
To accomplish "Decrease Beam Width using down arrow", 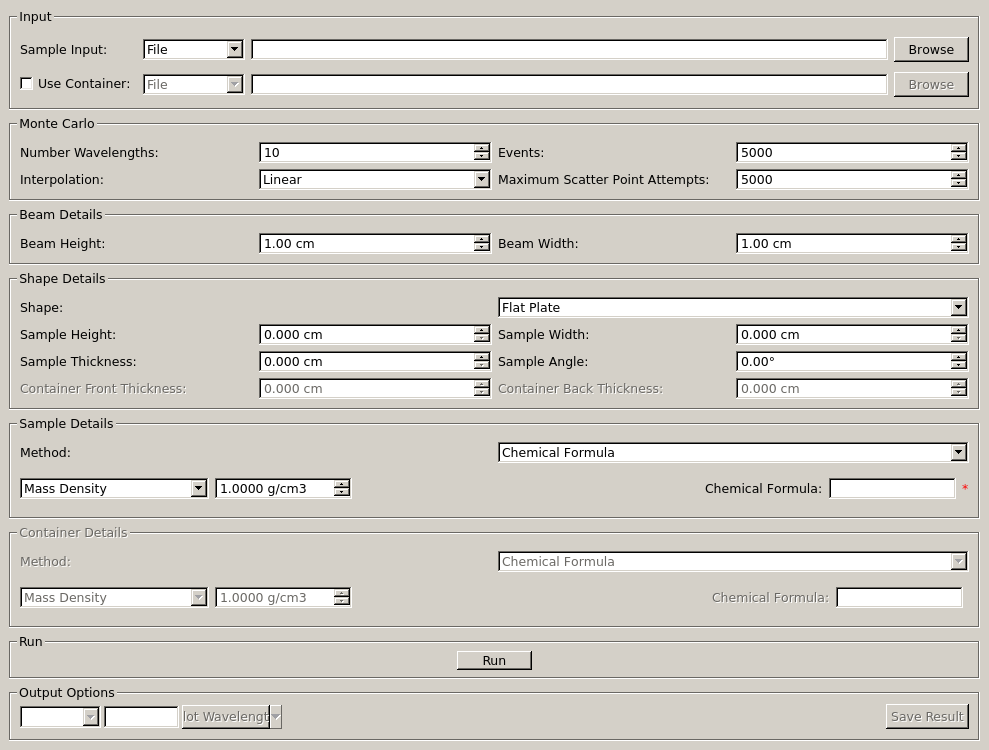I will tap(959, 248).
